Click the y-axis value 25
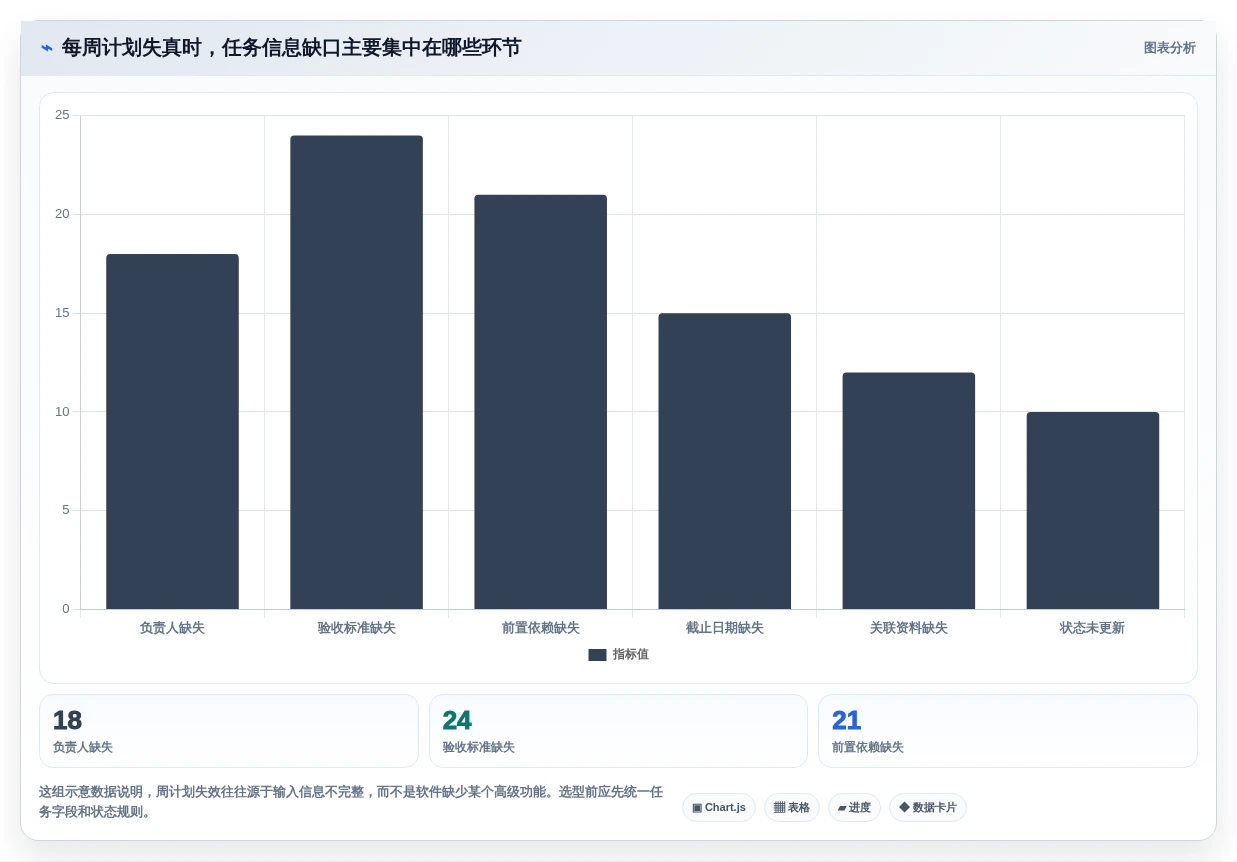1237x862 pixels. pos(62,115)
